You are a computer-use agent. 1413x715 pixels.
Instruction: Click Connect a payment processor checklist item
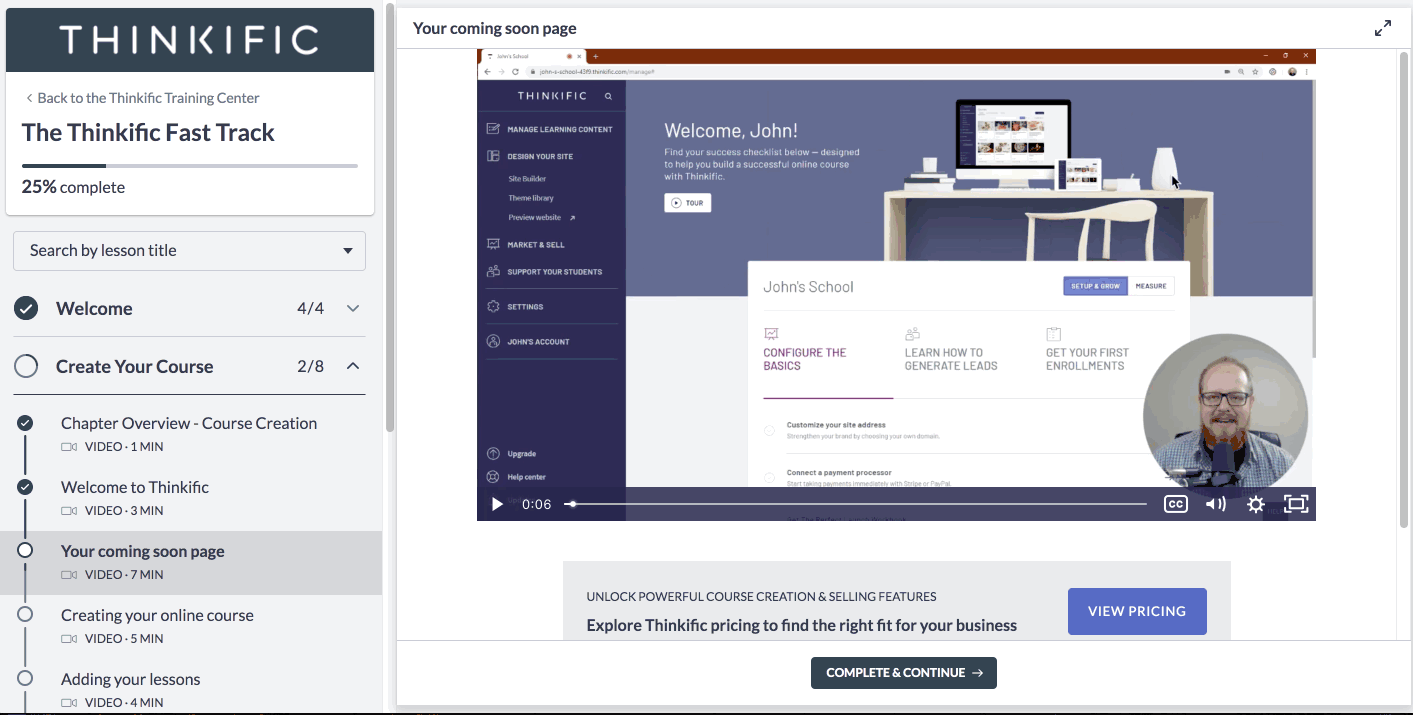click(x=839, y=472)
